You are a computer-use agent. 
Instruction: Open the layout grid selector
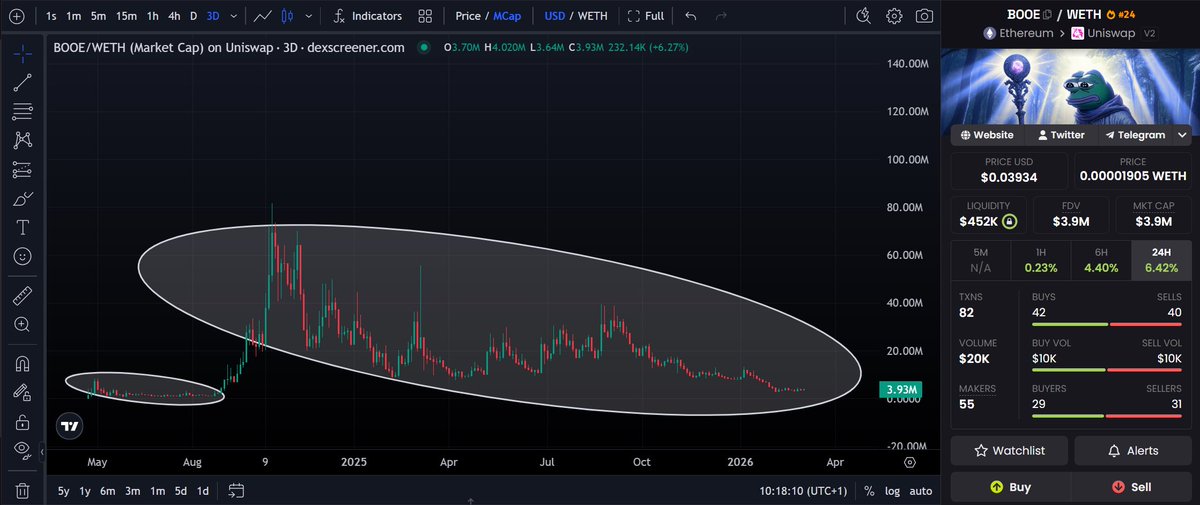point(426,16)
